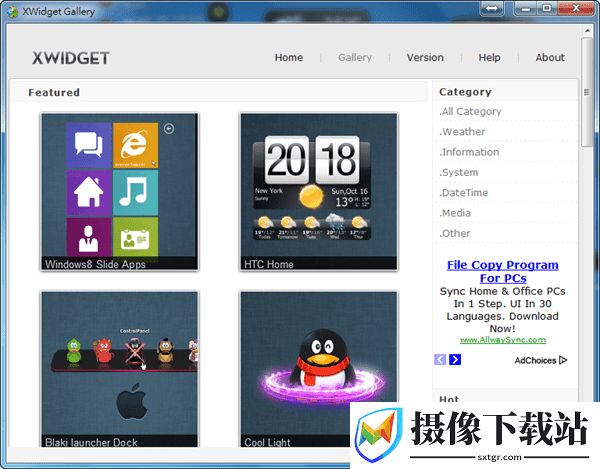Click the XWidget Gallery title bar icon
This screenshot has height=469, width=600.
[x=13, y=11]
